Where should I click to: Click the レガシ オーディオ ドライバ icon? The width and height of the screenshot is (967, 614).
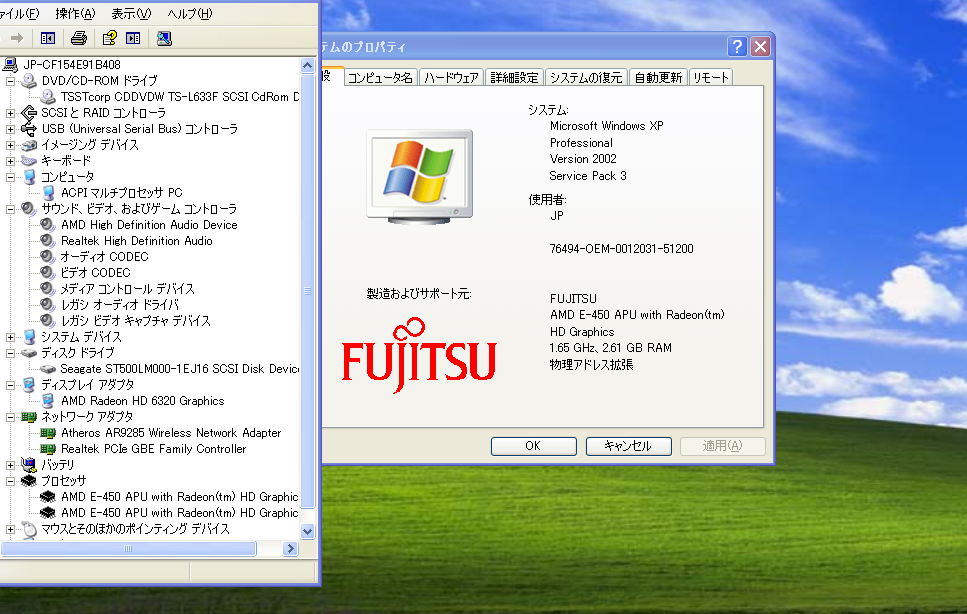pyautogui.click(x=48, y=305)
